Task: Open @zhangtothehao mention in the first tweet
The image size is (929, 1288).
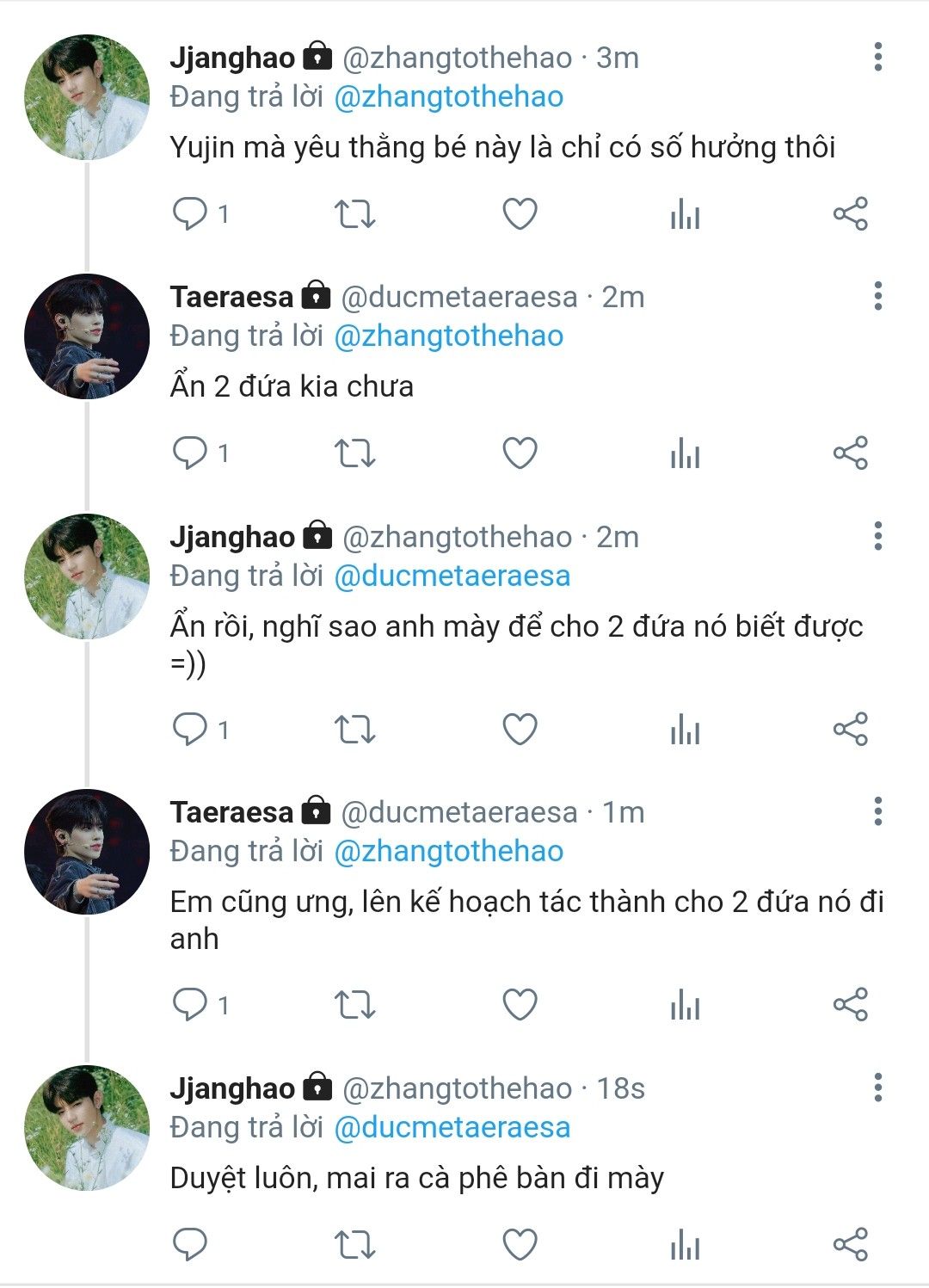Action: click(x=448, y=96)
